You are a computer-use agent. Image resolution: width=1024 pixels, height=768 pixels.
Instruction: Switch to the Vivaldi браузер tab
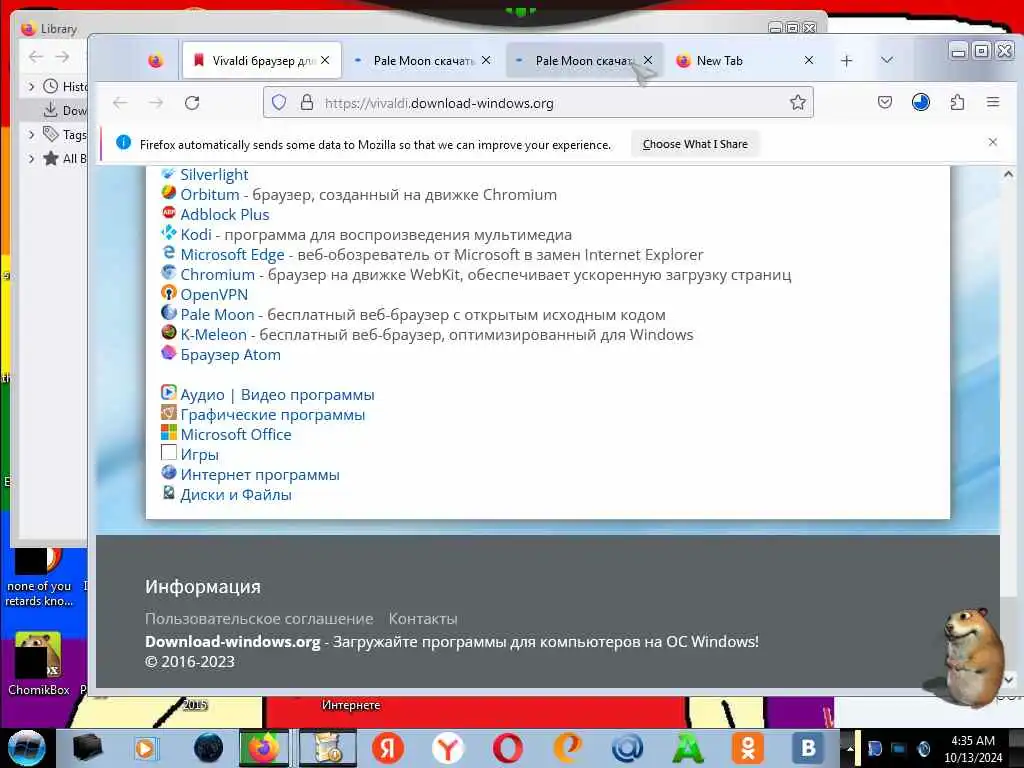262,61
